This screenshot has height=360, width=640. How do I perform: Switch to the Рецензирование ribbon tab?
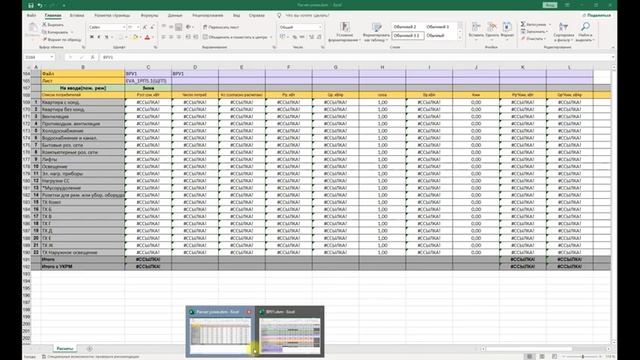point(207,16)
